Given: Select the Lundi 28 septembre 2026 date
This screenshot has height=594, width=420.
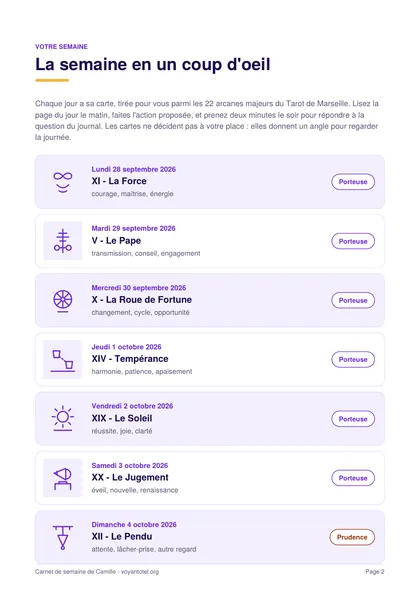Looking at the screenshot, I should (134, 169).
